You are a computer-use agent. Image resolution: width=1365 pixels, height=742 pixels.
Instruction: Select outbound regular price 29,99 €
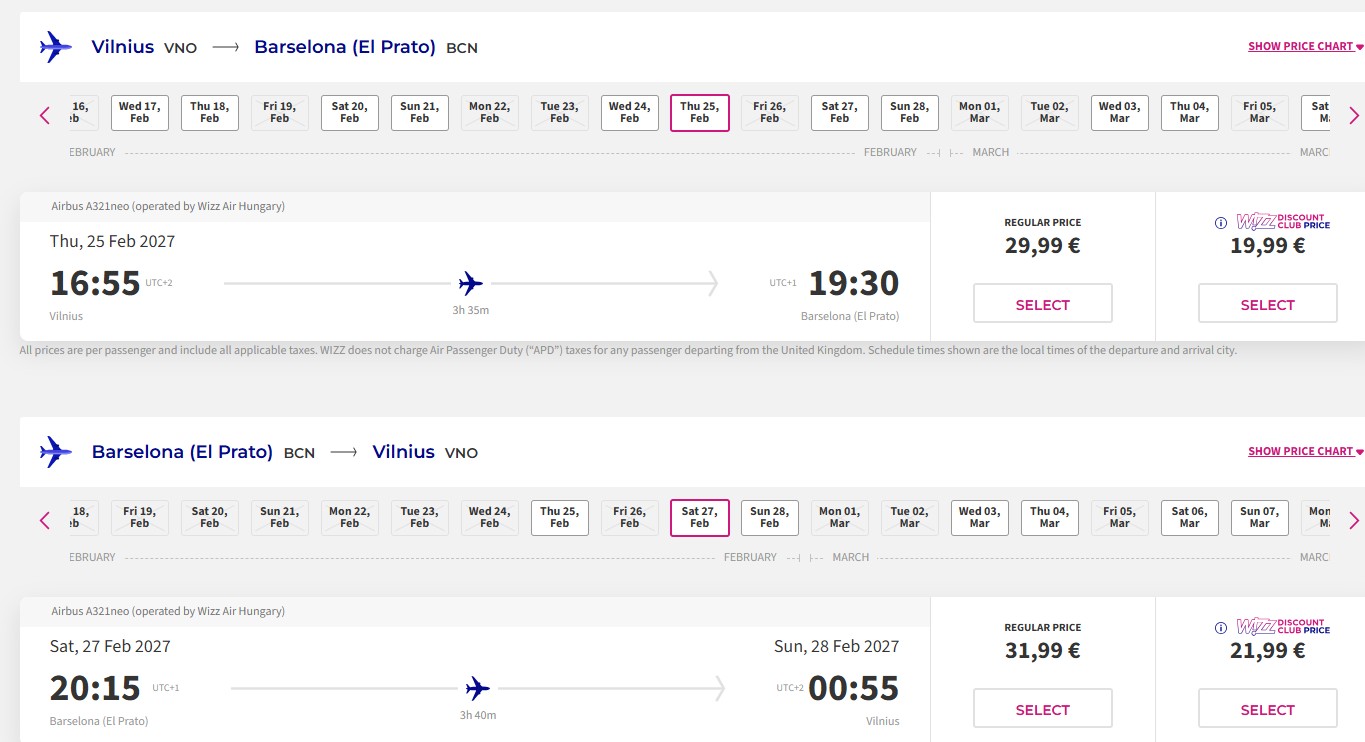click(x=1043, y=303)
